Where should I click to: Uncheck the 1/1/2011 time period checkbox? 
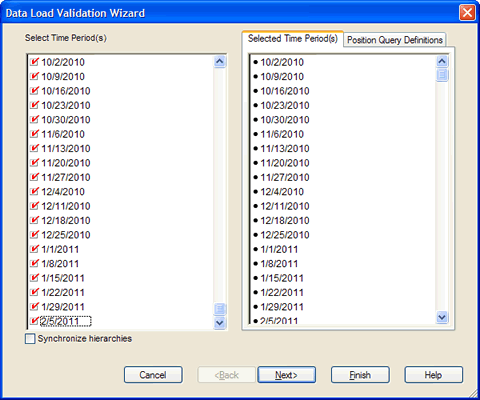[34, 249]
